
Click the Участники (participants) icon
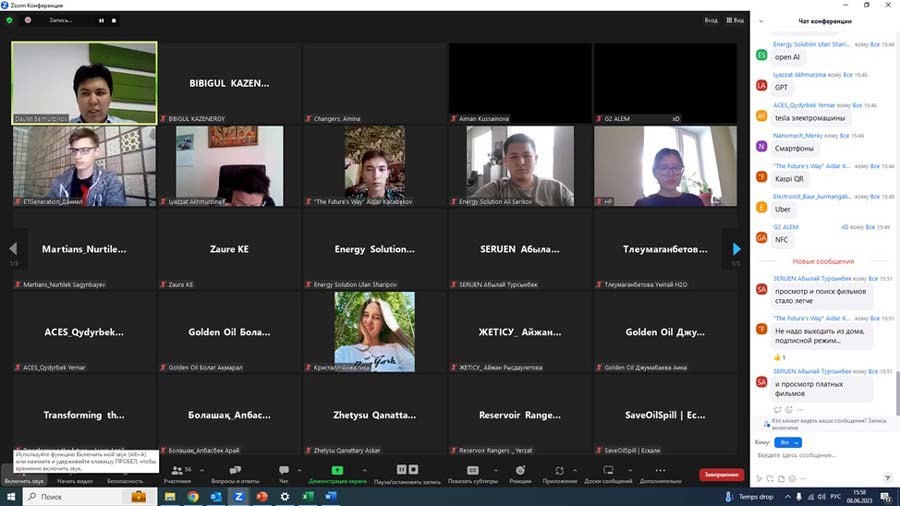tap(176, 470)
